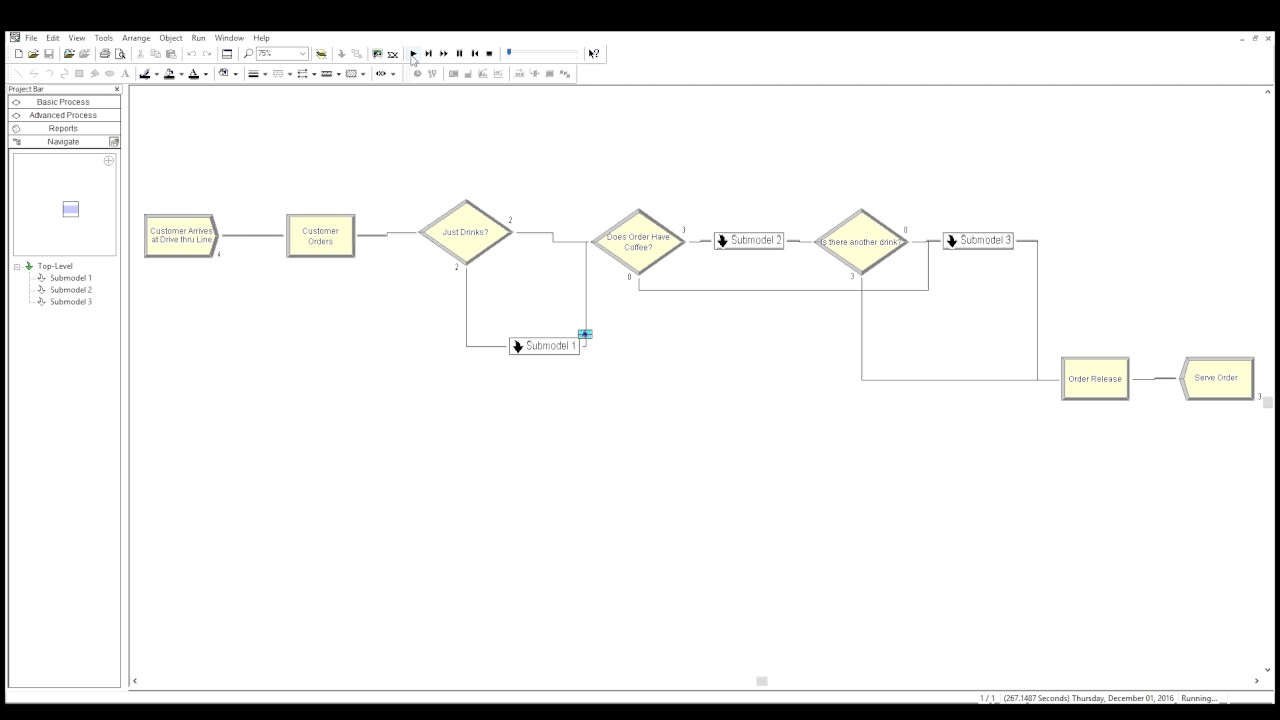Select the Text drawing tool
Screen dimensions: 1280x720
tap(125, 74)
